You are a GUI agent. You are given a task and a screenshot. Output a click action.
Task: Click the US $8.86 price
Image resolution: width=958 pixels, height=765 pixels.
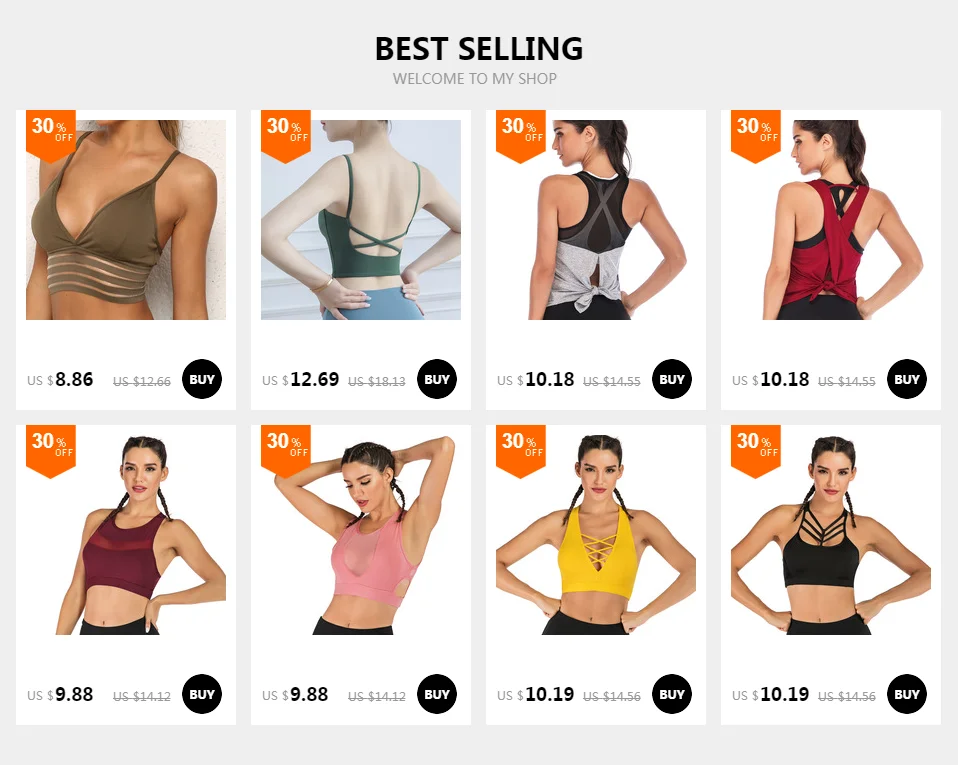(60, 379)
